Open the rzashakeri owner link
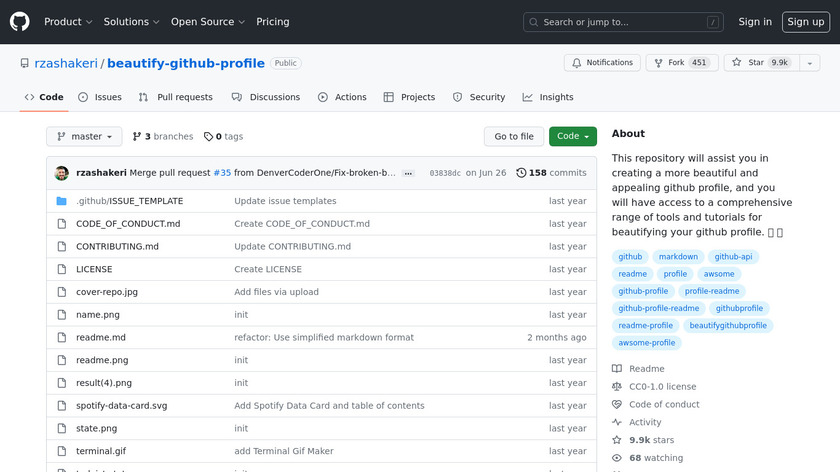Image resolution: width=840 pixels, height=472 pixels. [66, 63]
